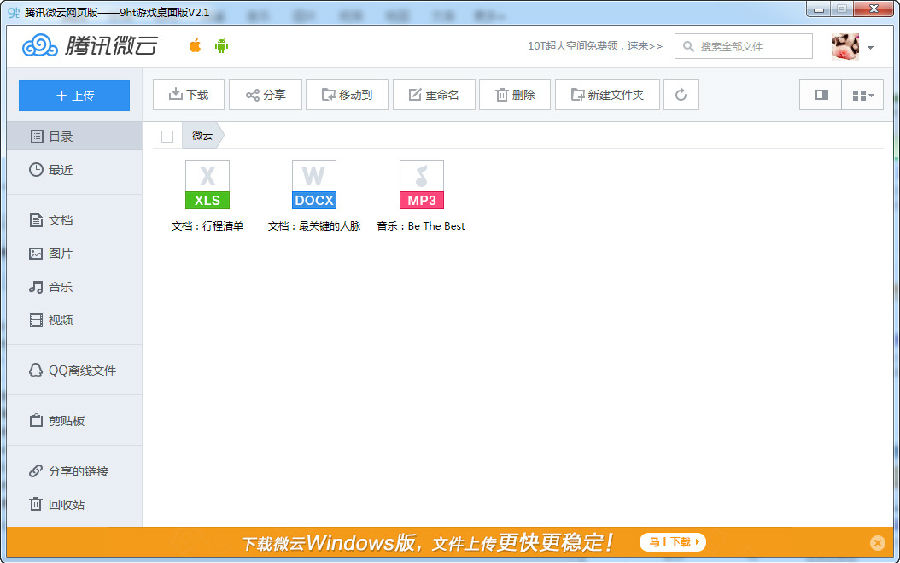Click the 微云 breadcrumb path item
This screenshot has height=563, width=900.
(203, 136)
